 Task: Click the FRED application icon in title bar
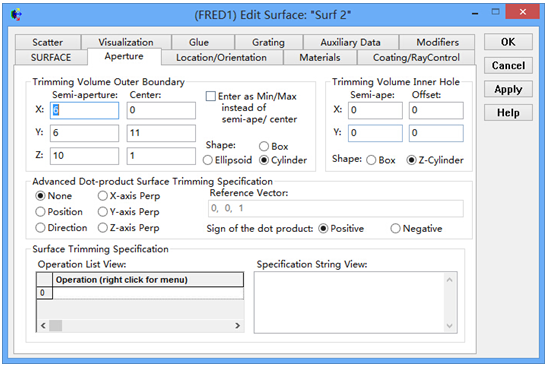[x=16, y=15]
